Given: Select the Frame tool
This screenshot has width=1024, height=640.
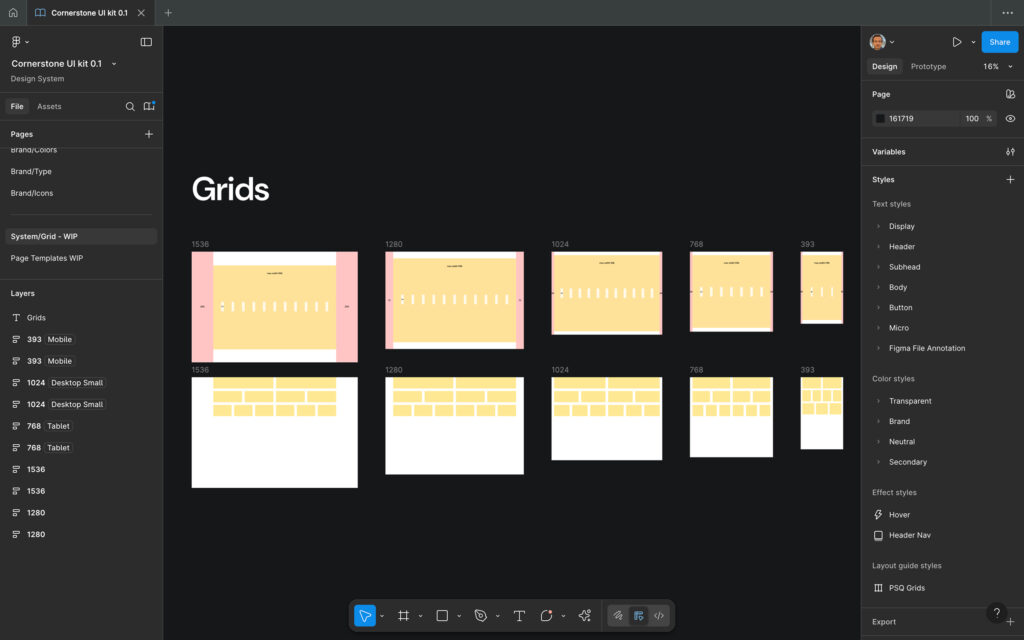Looking at the screenshot, I should click(404, 616).
